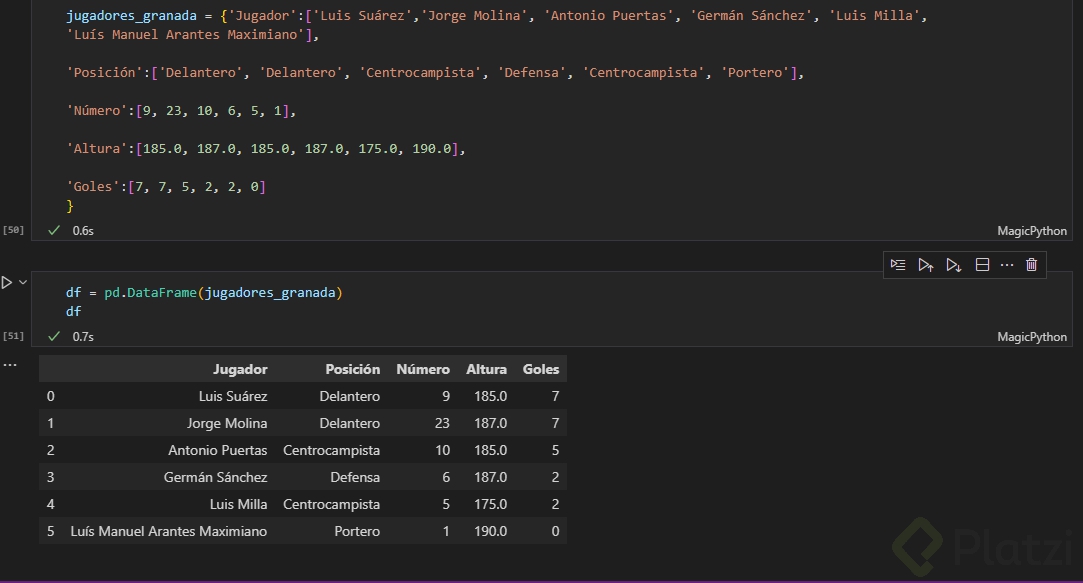
Task: Click execution count [51]
Action: pyautogui.click(x=13, y=336)
